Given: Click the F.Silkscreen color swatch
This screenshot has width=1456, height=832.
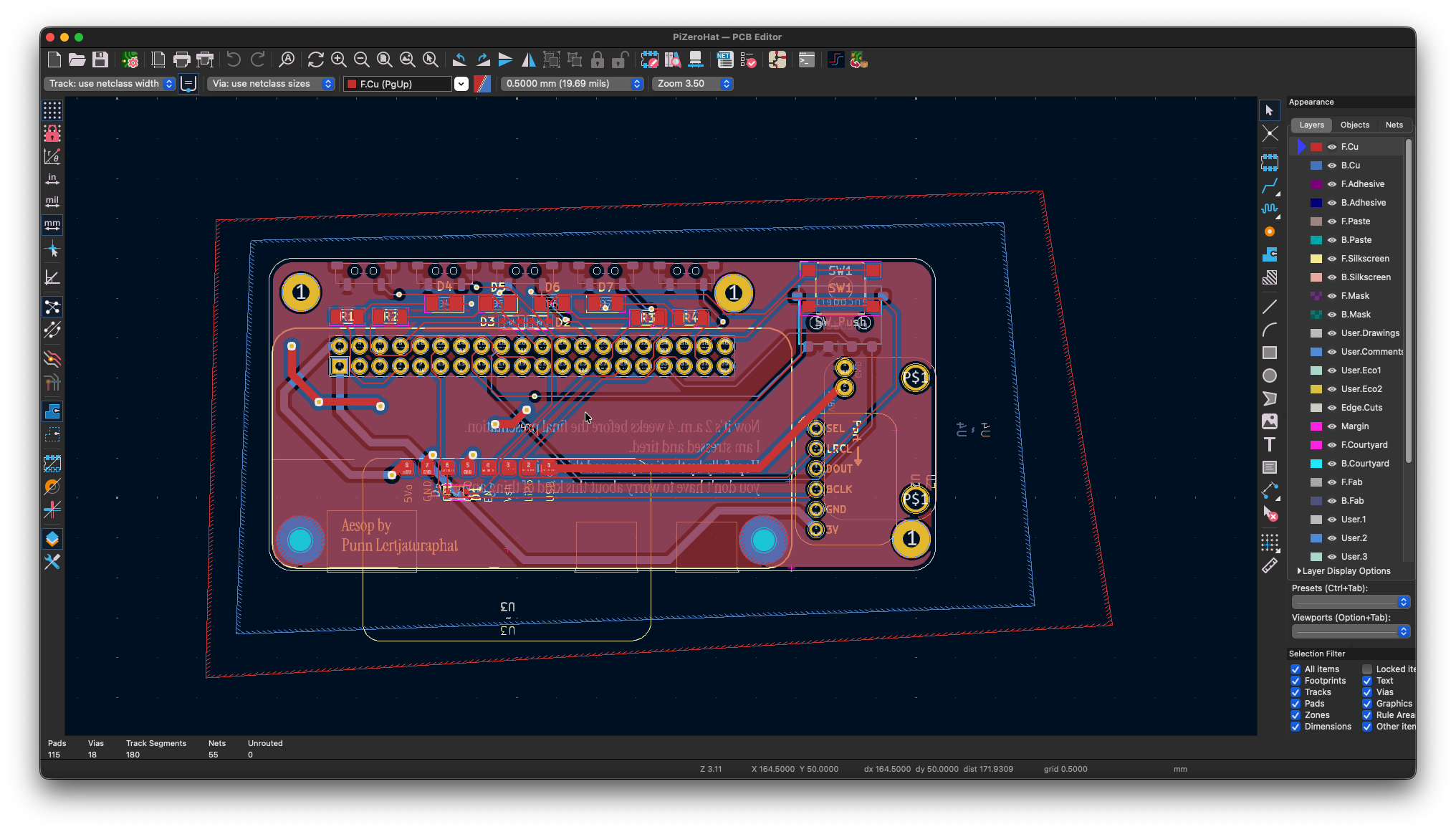Looking at the screenshot, I should (x=1316, y=259).
